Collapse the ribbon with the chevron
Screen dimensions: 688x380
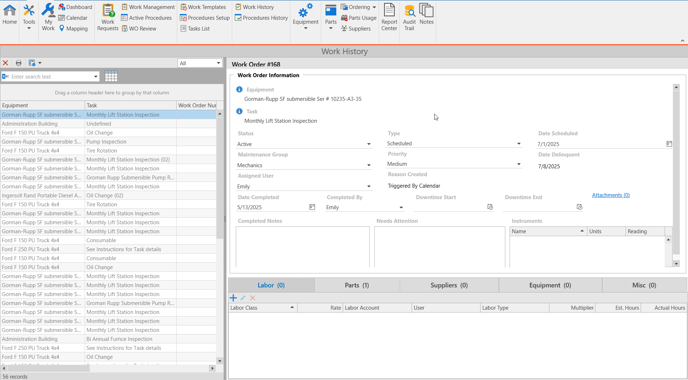click(682, 41)
